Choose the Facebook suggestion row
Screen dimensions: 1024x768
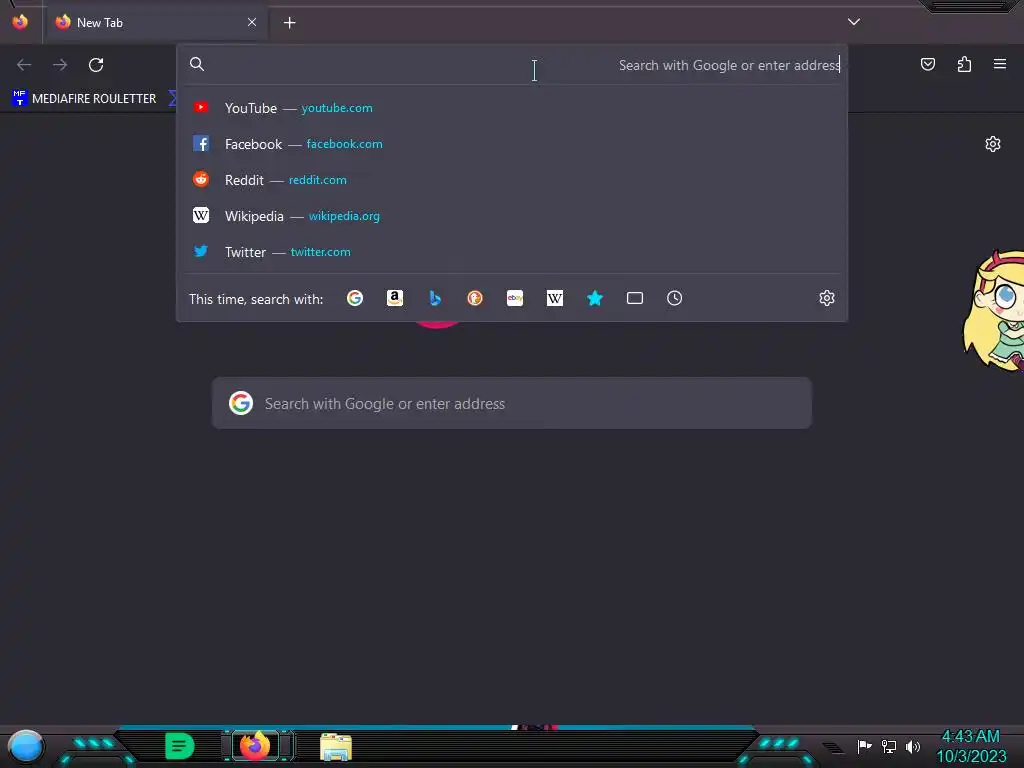512,144
